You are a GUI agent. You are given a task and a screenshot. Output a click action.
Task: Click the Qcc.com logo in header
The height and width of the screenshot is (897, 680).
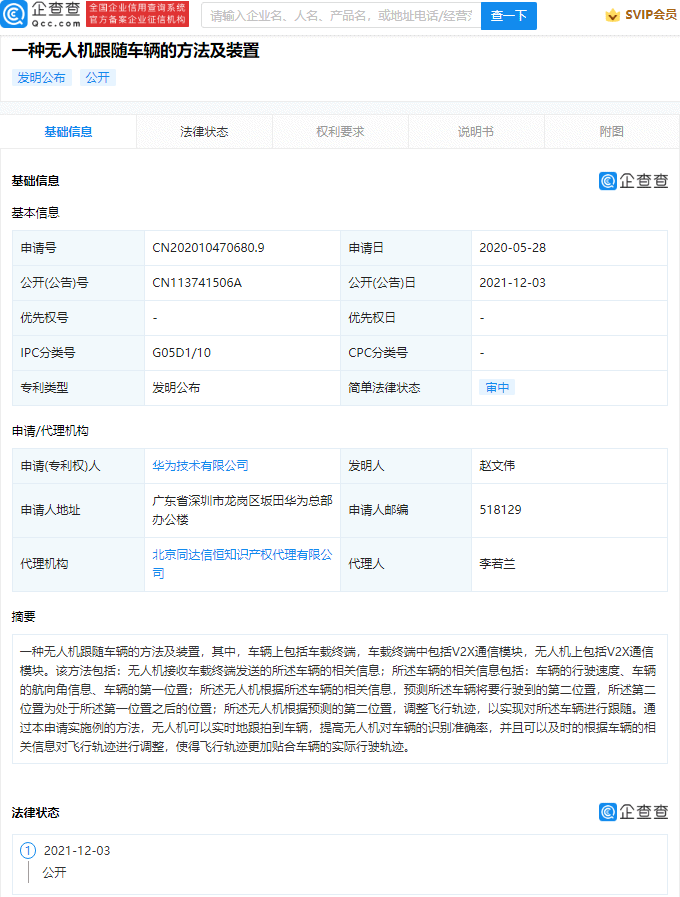point(42,14)
